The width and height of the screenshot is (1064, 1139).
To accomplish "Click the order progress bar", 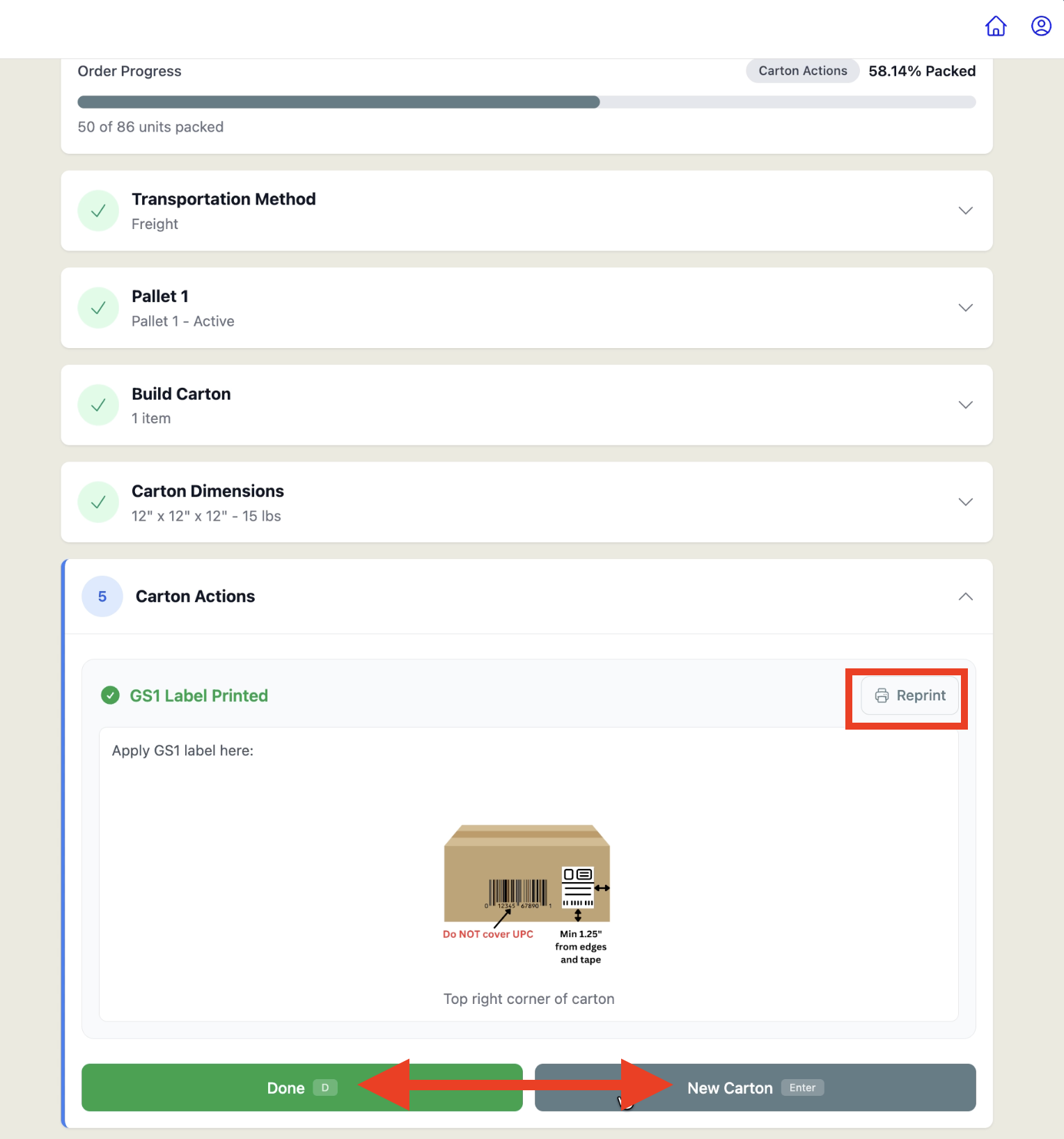I will tap(526, 102).
